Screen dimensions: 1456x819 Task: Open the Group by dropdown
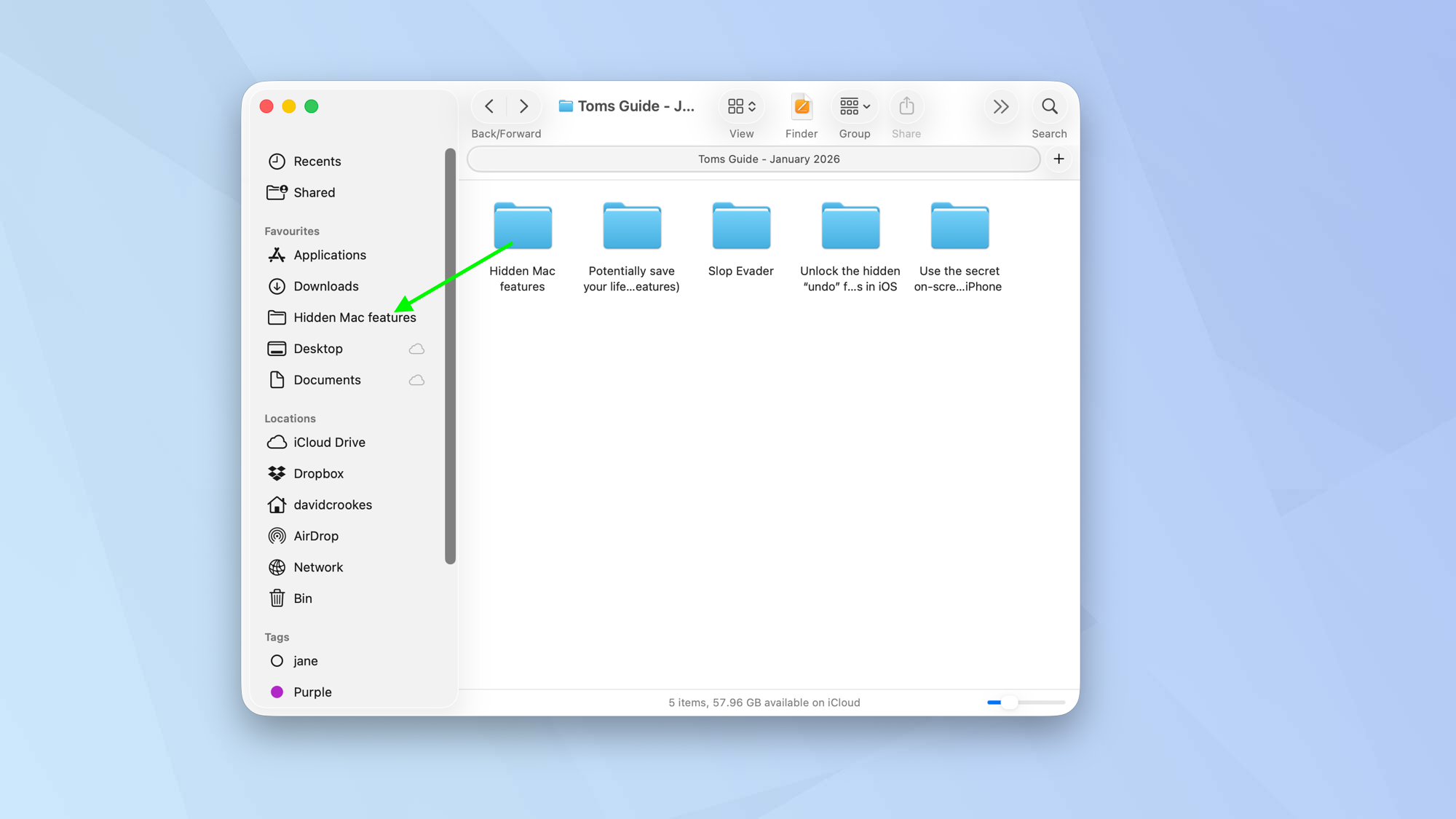tap(853, 106)
